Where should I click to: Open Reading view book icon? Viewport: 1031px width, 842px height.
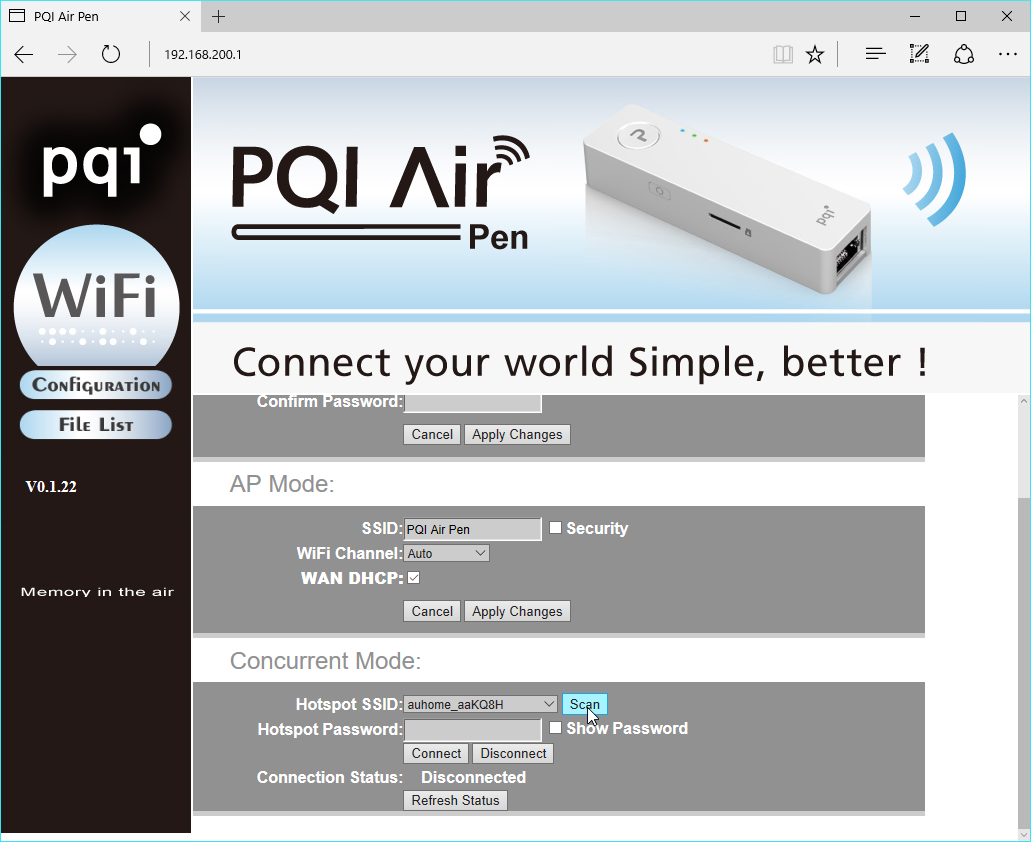click(782, 55)
